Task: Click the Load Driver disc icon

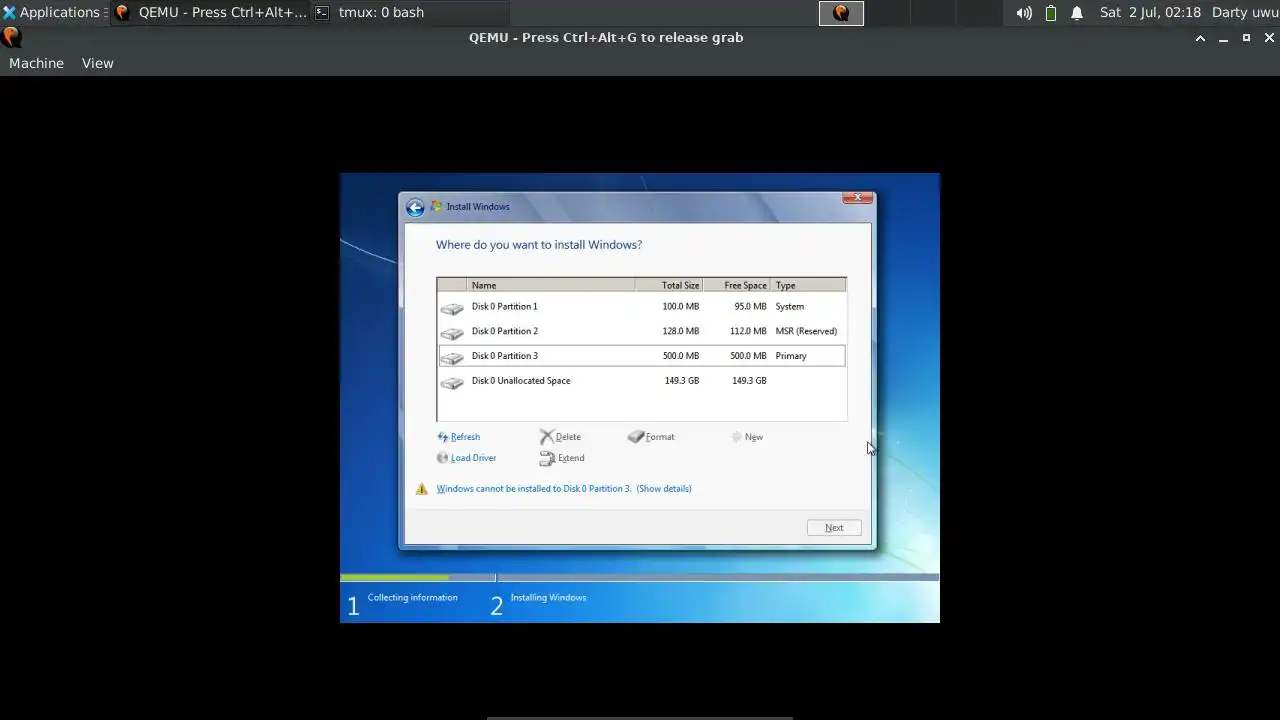Action: [x=443, y=458]
